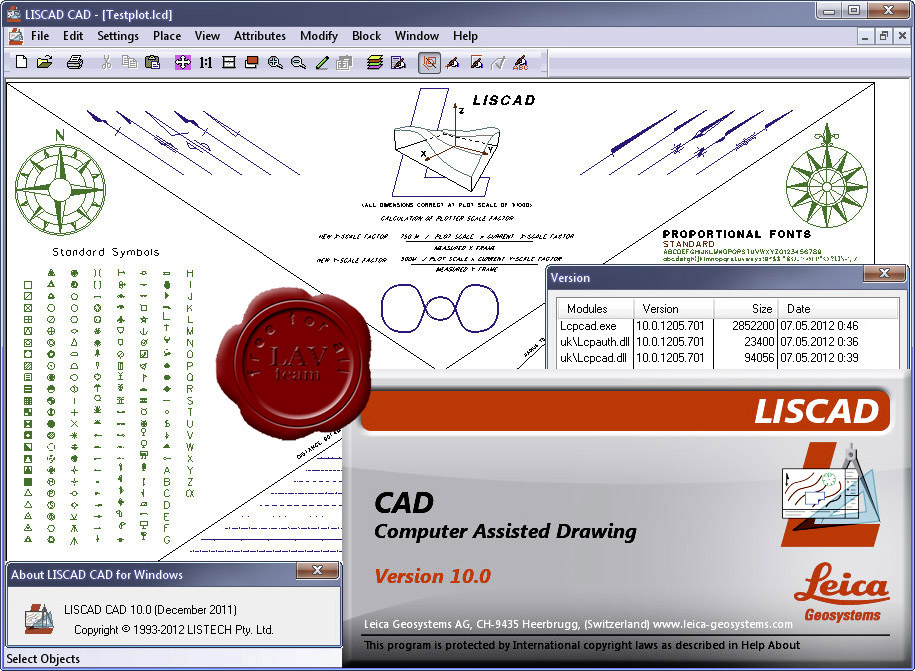Click the Zoom In magnifier
The image size is (915, 671).
coord(275,62)
